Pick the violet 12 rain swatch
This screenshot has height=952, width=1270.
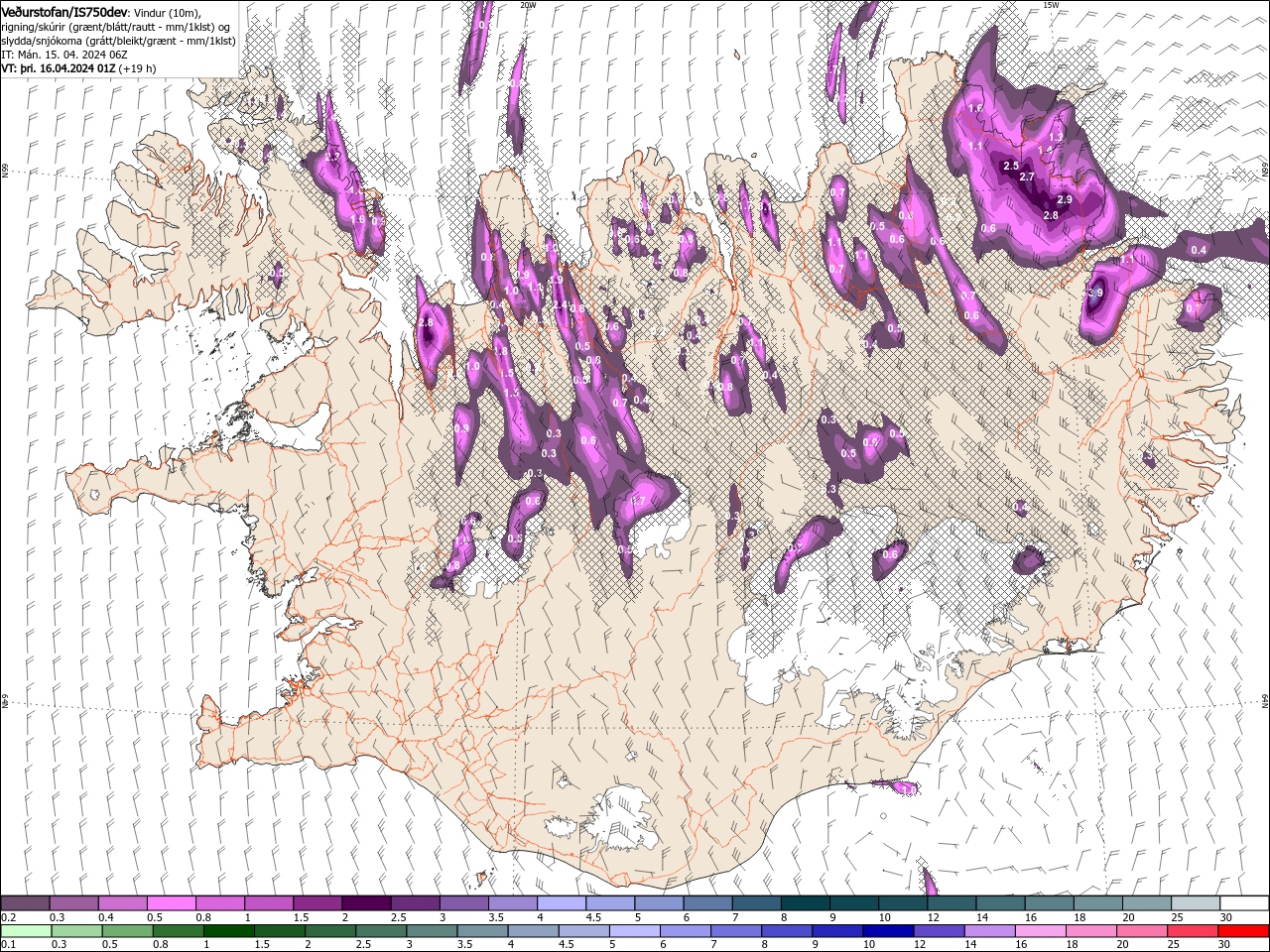point(939,931)
